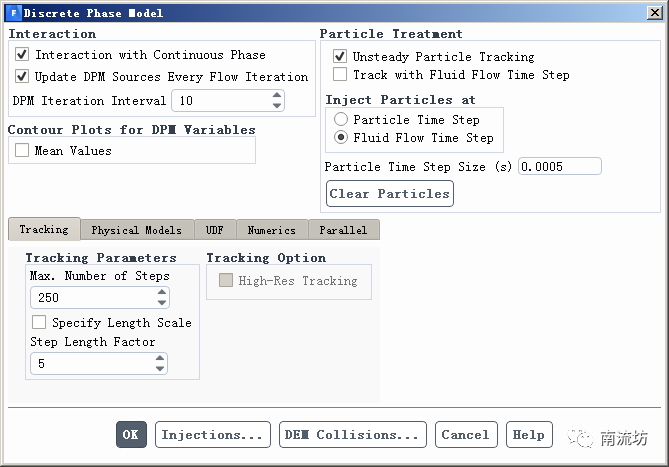Disable Unsteady Particle Tracking checkbox
Image resolution: width=669 pixels, height=467 pixels.
pyautogui.click(x=340, y=57)
